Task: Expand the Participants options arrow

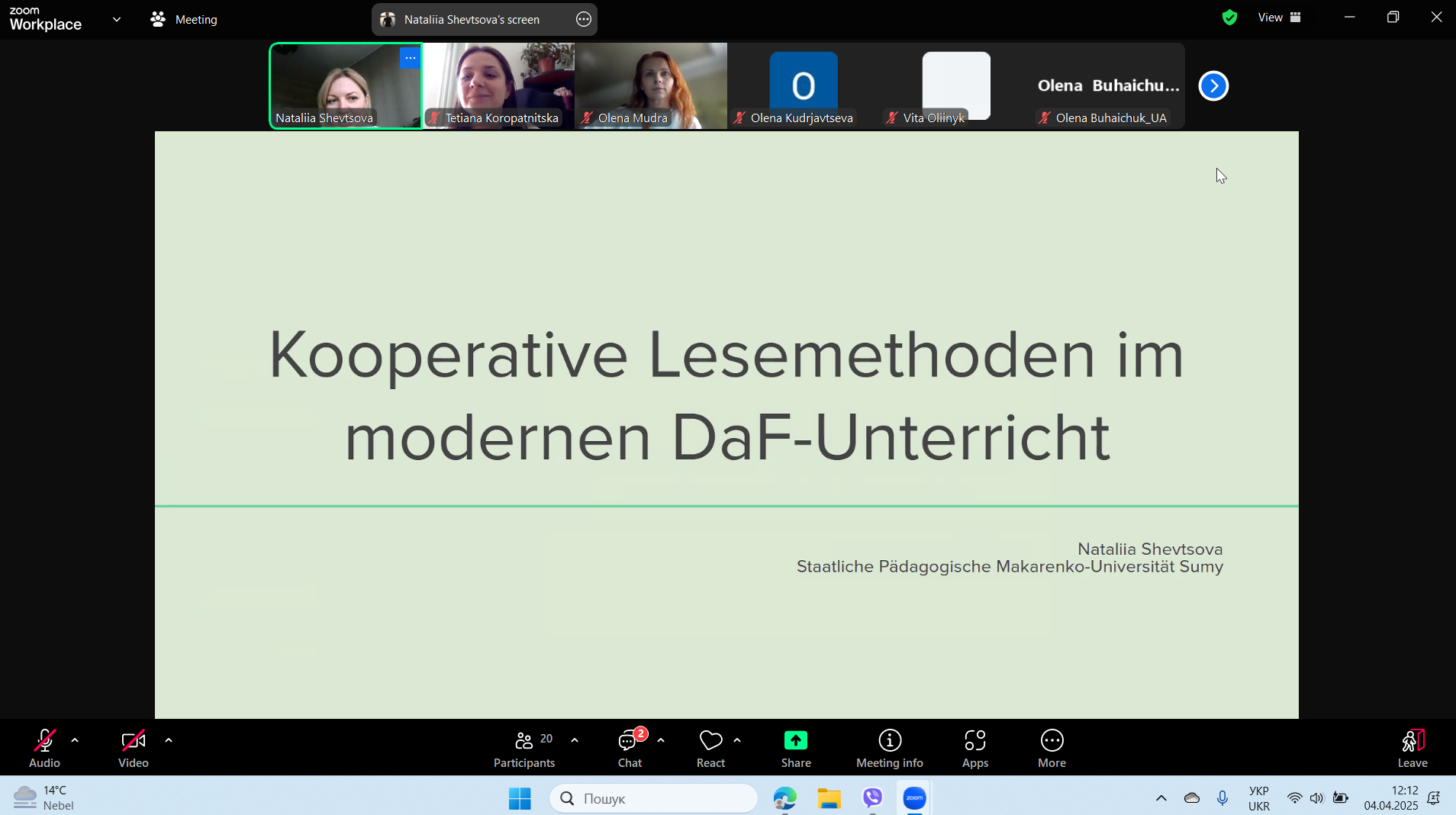Action: 575,740
